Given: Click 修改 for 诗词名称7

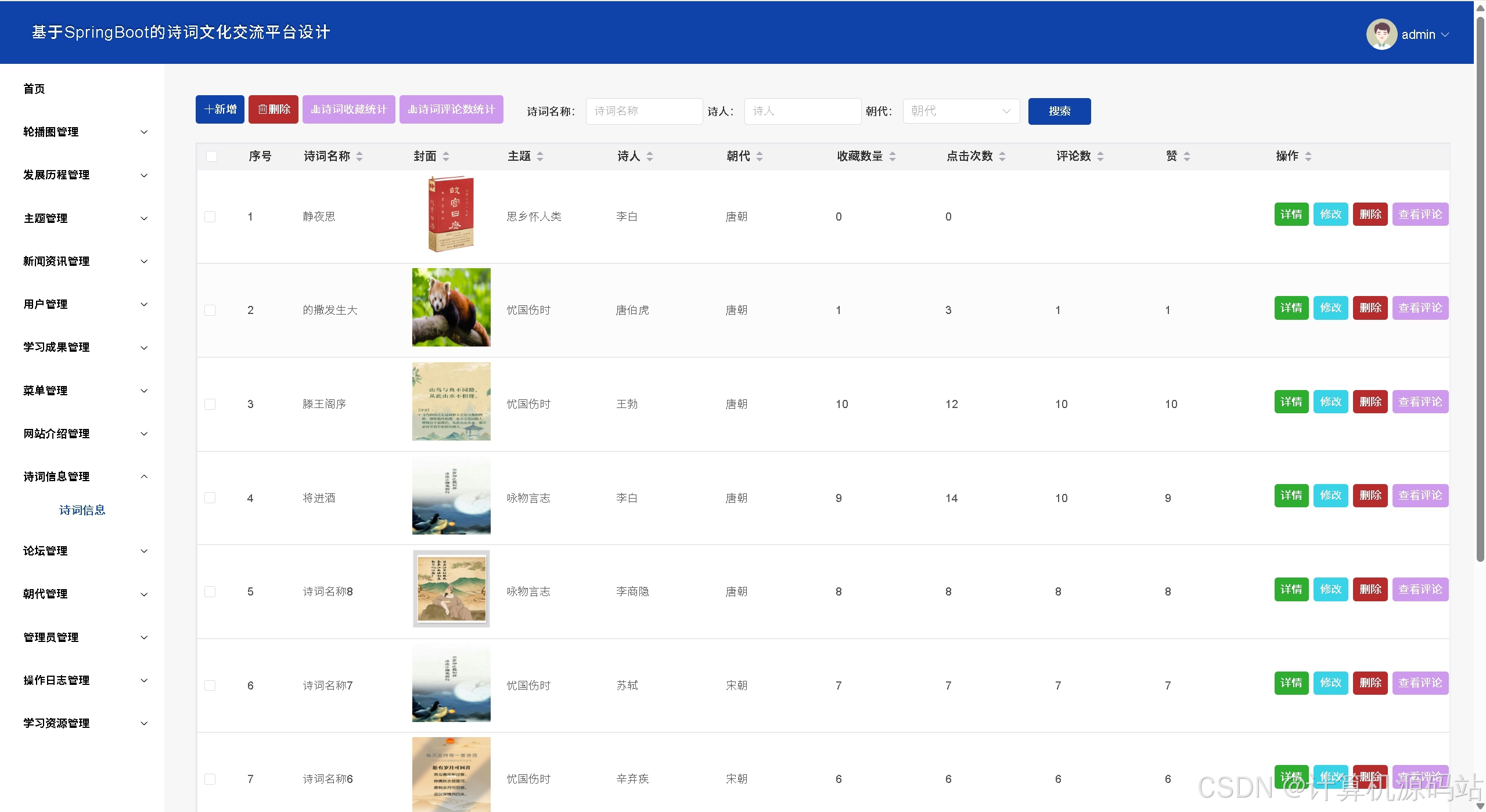Looking at the screenshot, I should [x=1331, y=683].
